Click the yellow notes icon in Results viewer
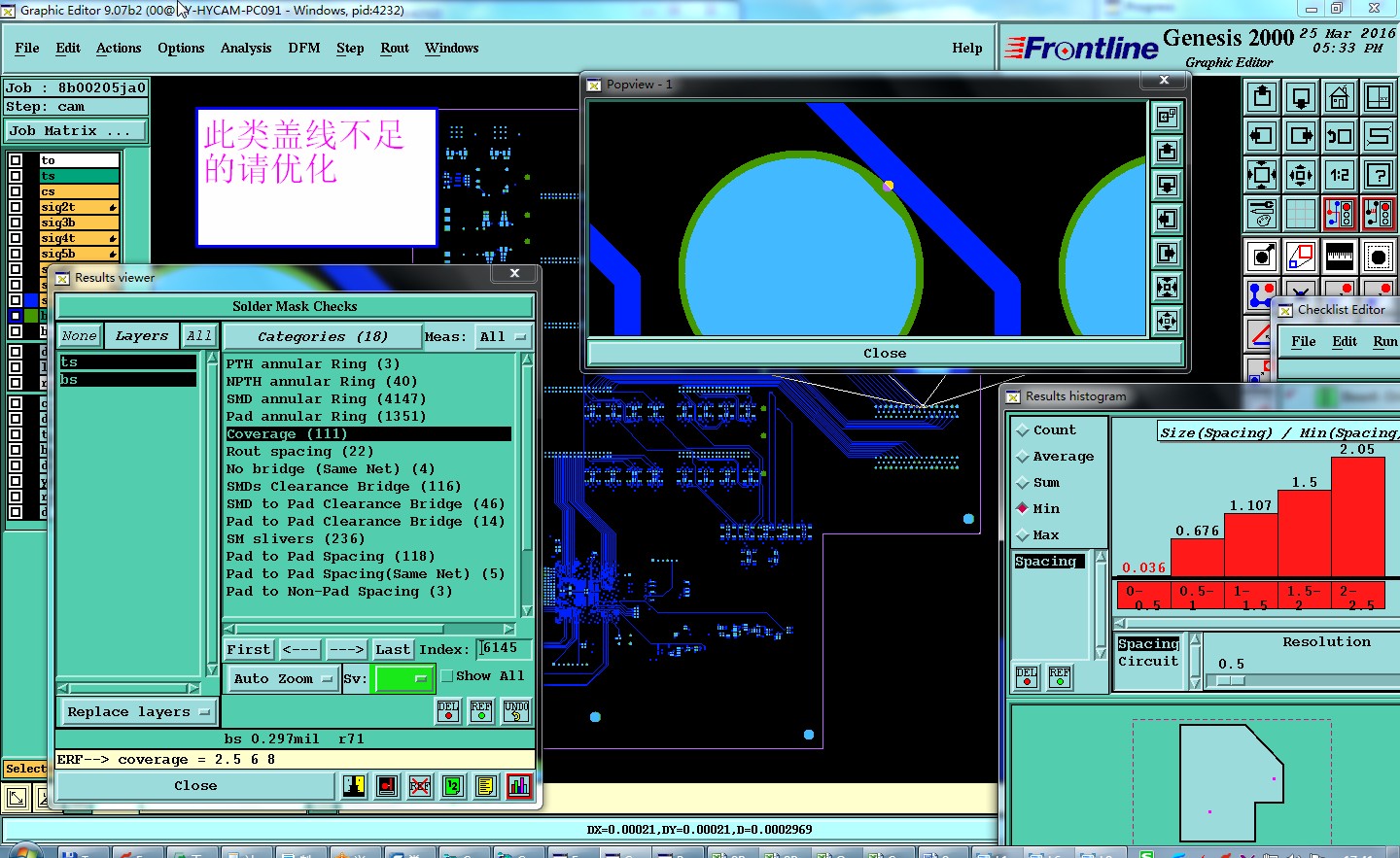The image size is (1400, 858). tap(486, 785)
